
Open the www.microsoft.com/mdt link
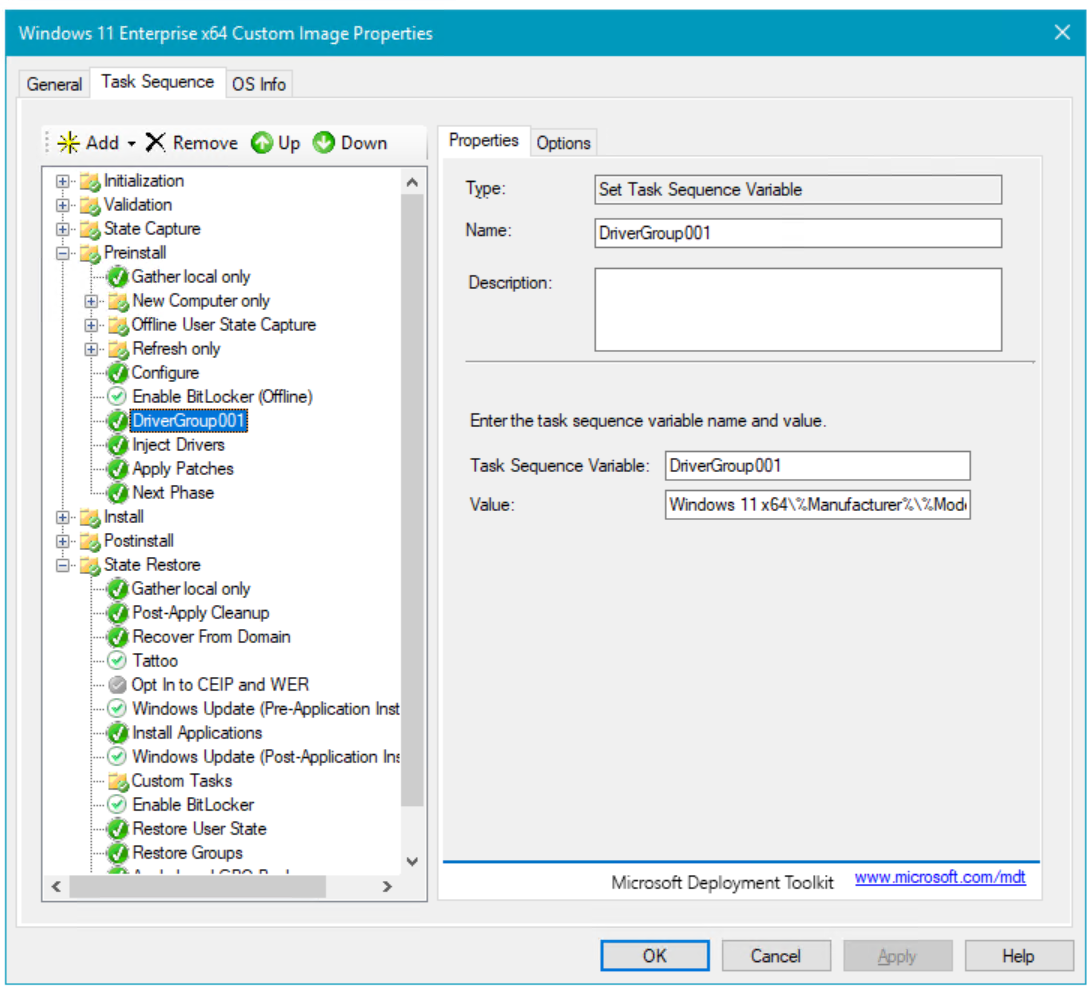click(940, 878)
